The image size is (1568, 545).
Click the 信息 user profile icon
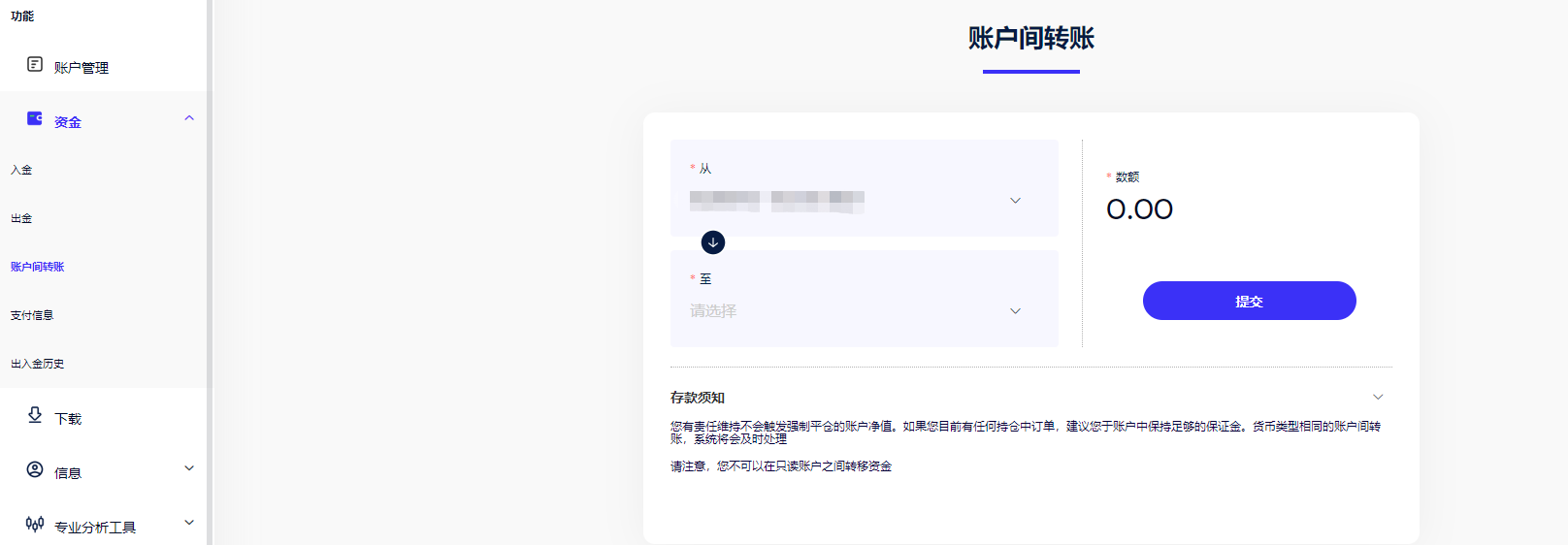pyautogui.click(x=35, y=469)
